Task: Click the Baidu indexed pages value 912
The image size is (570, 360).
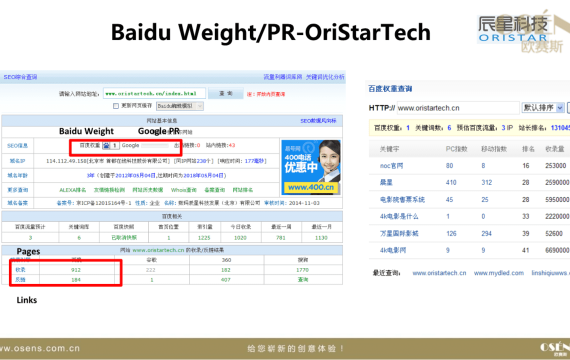Action: (76, 270)
